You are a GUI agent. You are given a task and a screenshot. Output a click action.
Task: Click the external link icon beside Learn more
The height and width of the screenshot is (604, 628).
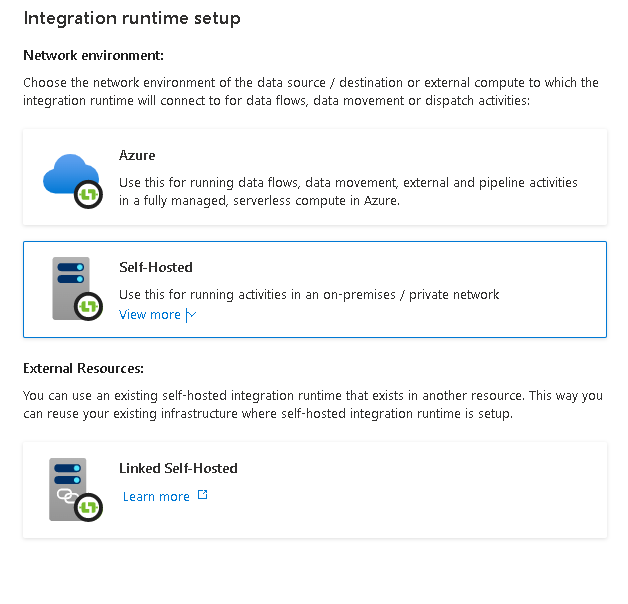(x=203, y=495)
